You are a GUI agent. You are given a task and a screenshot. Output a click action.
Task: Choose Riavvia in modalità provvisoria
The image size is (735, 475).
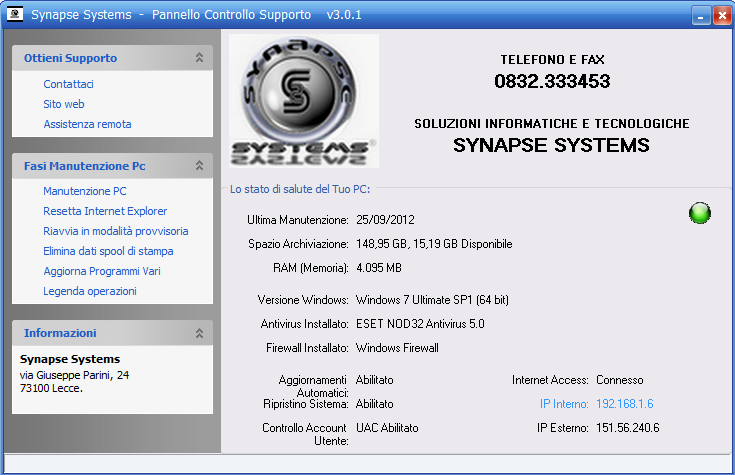(x=116, y=231)
